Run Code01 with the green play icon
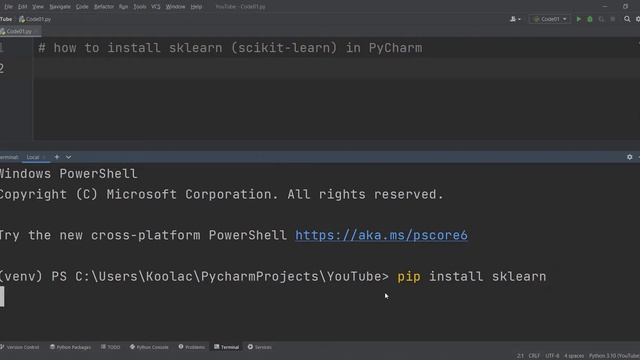 pyautogui.click(x=578, y=19)
